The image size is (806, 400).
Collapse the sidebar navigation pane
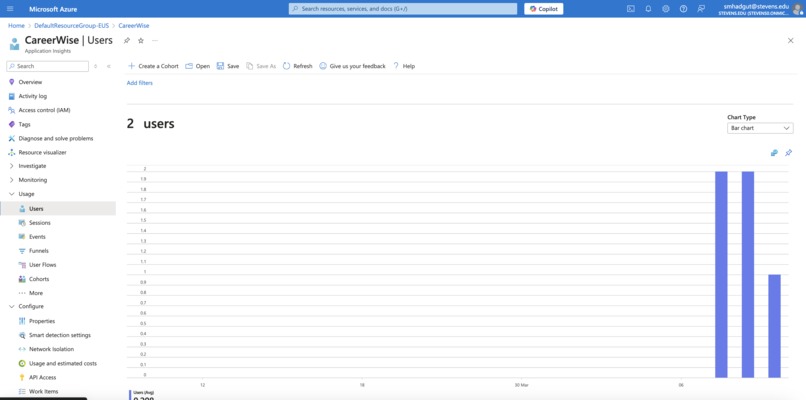tap(108, 66)
